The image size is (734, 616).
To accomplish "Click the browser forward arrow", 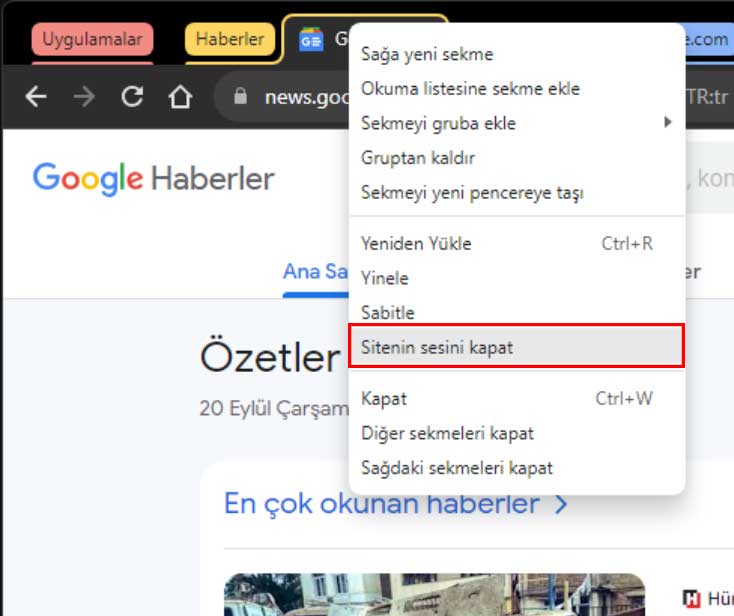I will point(84,97).
